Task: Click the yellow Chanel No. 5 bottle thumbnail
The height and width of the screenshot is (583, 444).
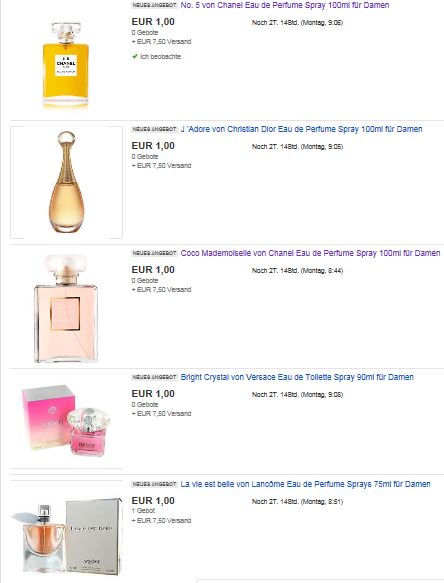Action: (66, 65)
